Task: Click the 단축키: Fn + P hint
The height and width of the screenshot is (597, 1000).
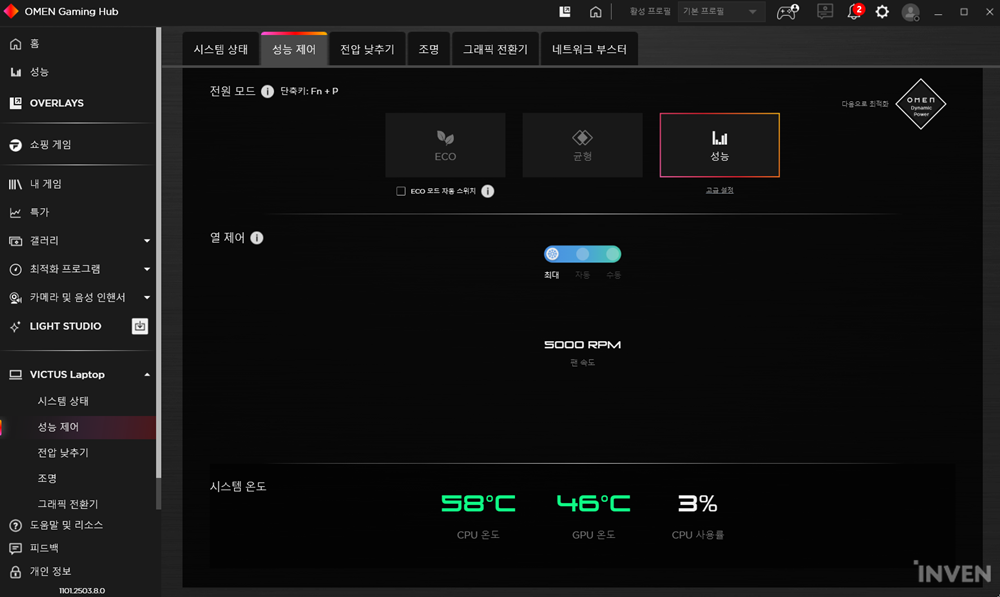Action: pyautogui.click(x=309, y=91)
